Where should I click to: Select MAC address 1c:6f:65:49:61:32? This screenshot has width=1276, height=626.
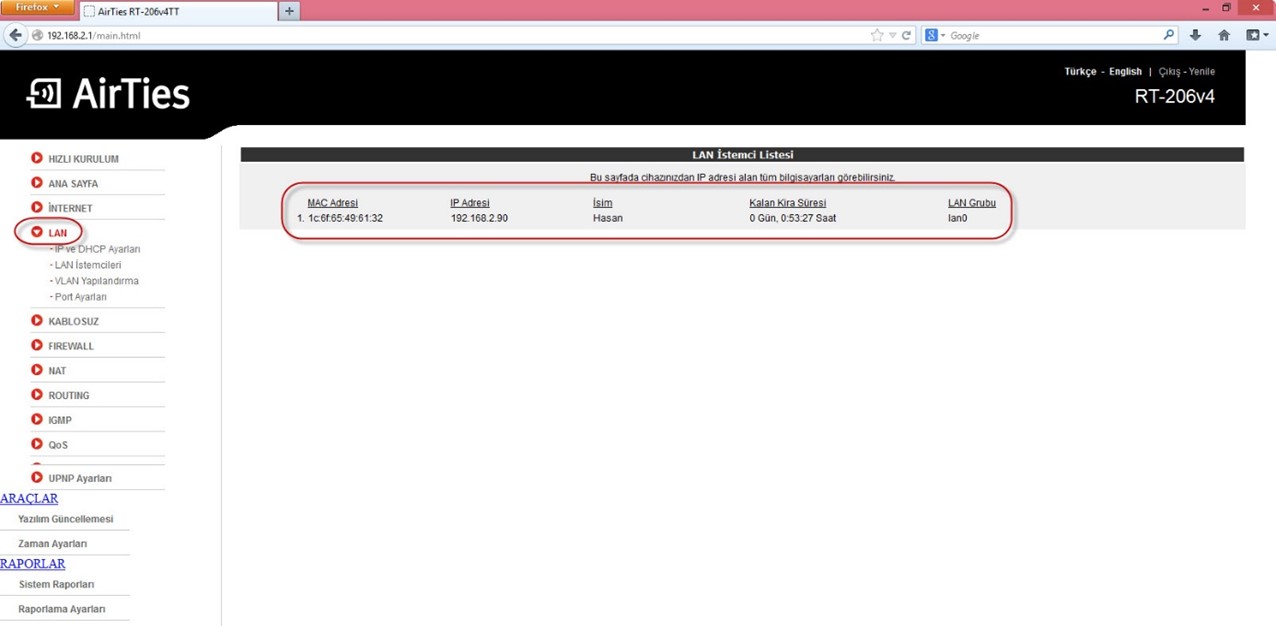coord(345,218)
